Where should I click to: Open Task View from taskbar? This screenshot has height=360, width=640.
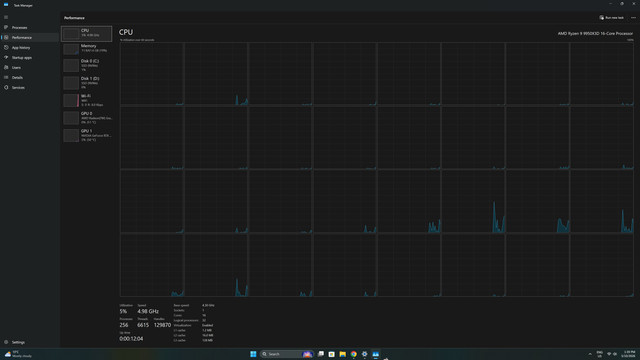pos(321,354)
